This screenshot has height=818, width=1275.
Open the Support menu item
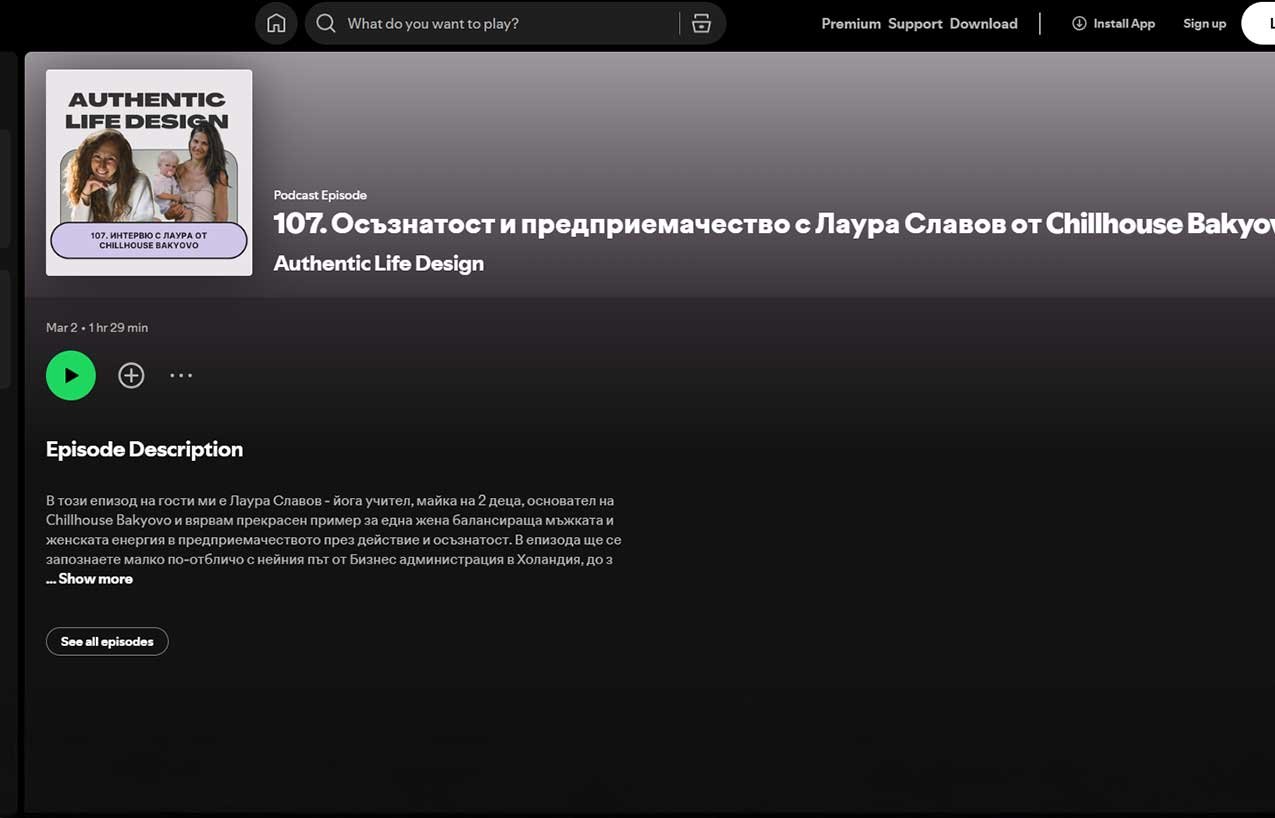pos(915,23)
